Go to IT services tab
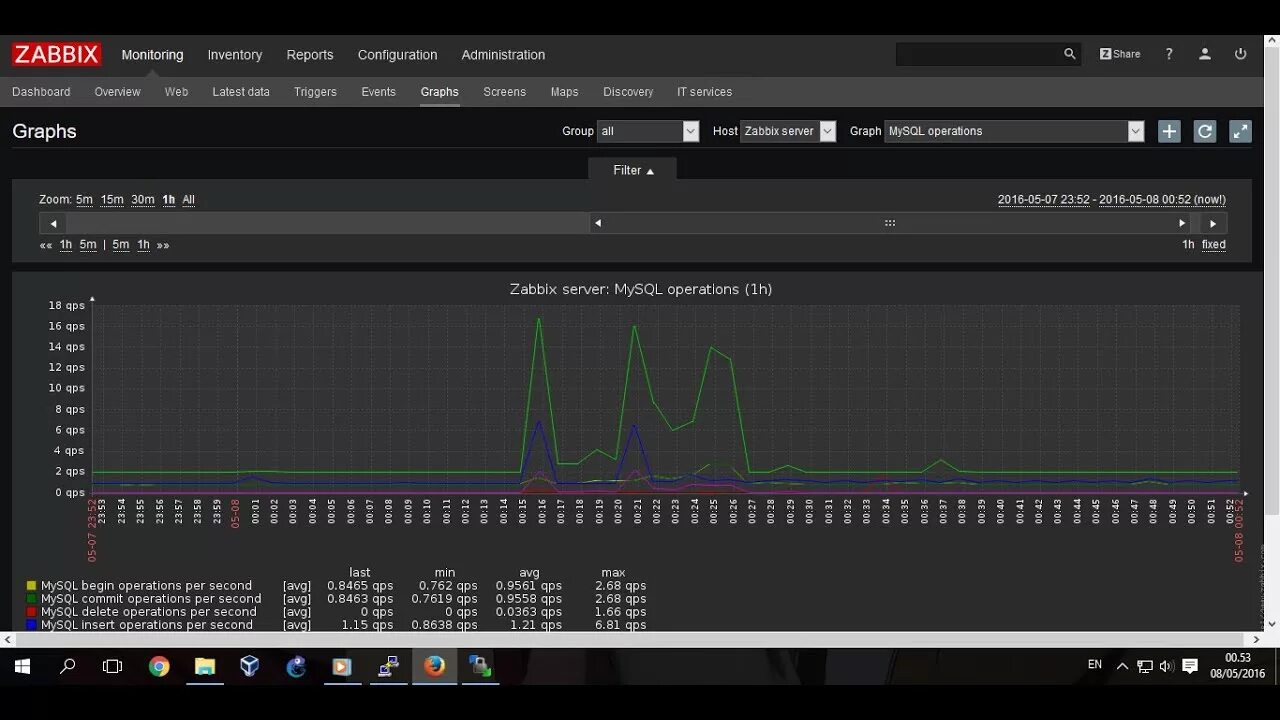1280x720 pixels. pyautogui.click(x=704, y=92)
